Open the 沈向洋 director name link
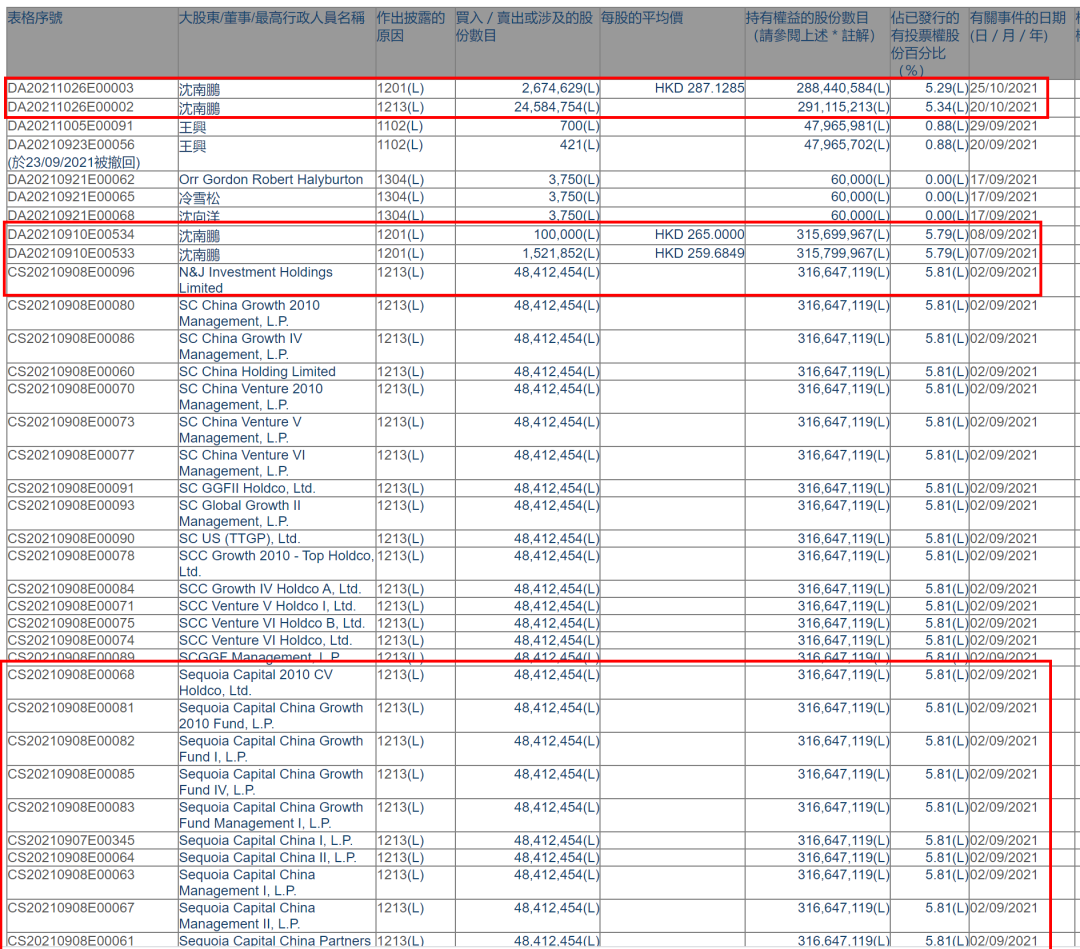The width and height of the screenshot is (1080, 949). [199, 216]
